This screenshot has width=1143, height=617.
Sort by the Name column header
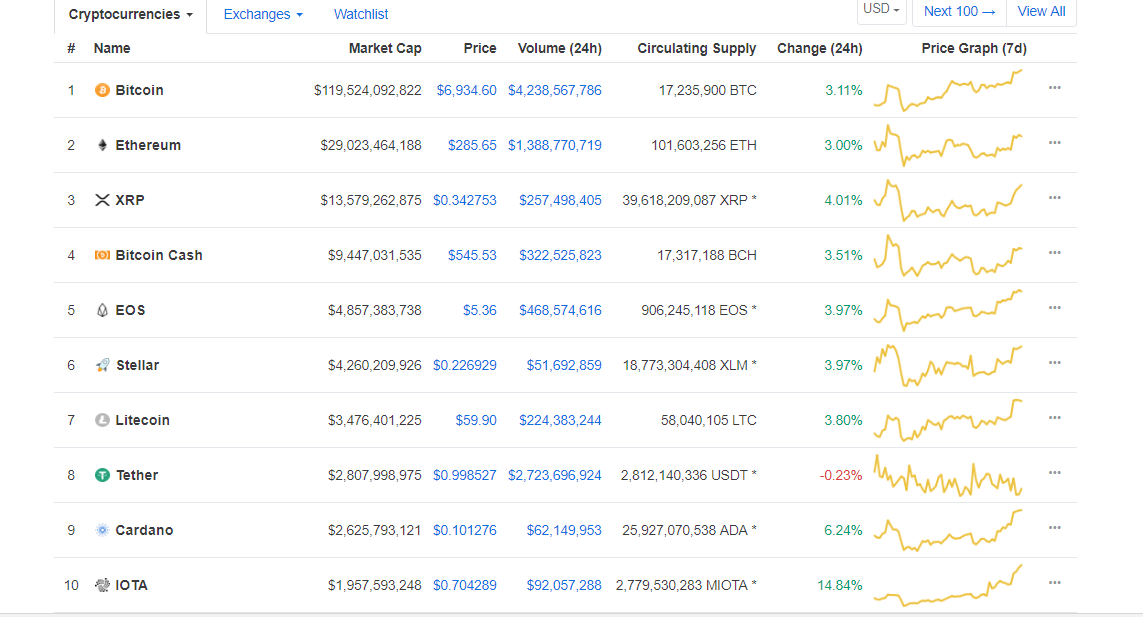tap(112, 48)
